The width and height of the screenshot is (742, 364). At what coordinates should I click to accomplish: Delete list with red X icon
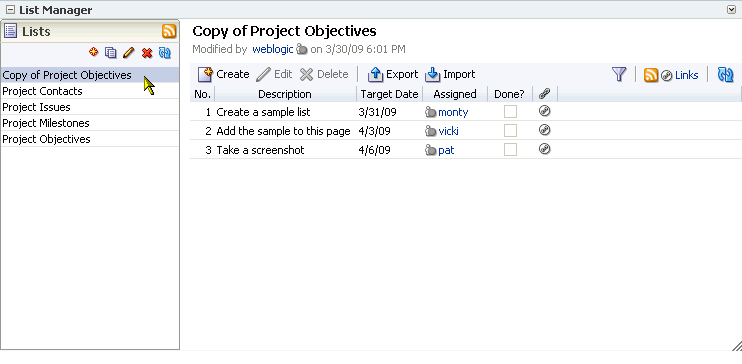coord(147,53)
